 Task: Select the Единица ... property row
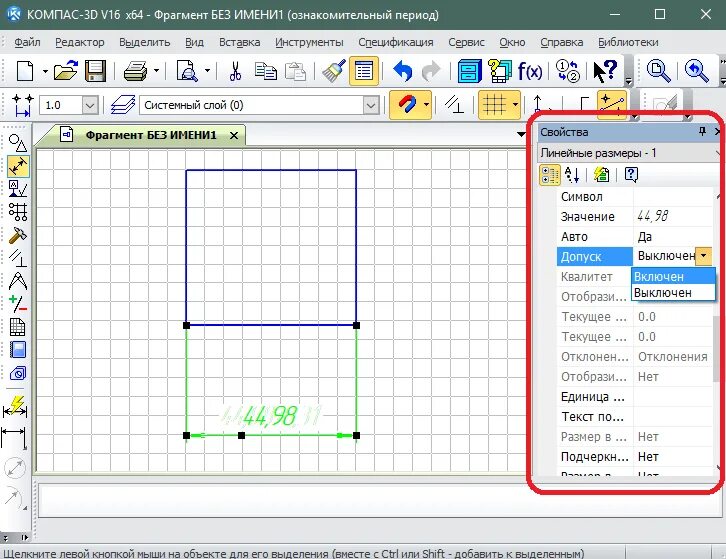tap(634, 396)
